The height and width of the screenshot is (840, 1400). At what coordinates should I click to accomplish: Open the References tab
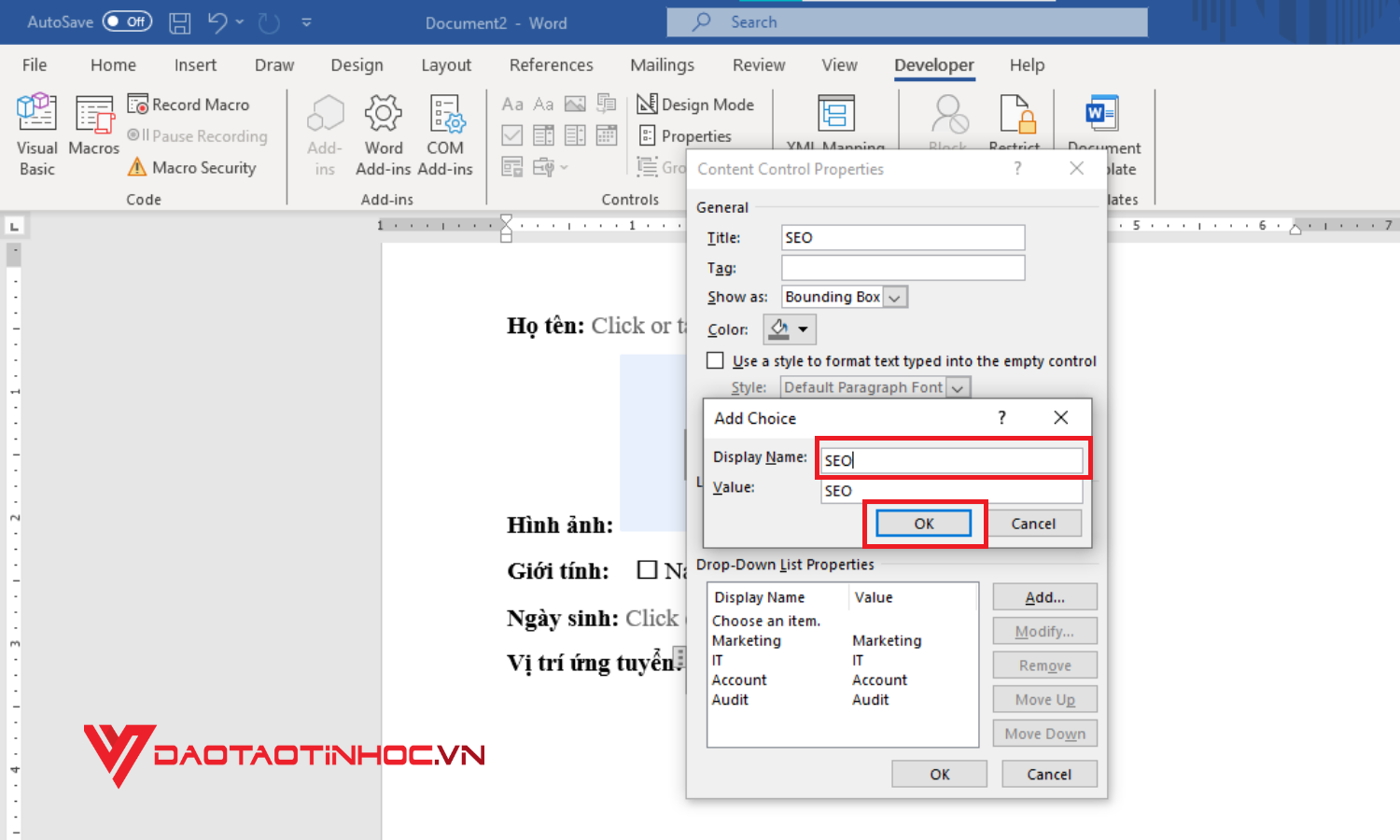(x=551, y=64)
